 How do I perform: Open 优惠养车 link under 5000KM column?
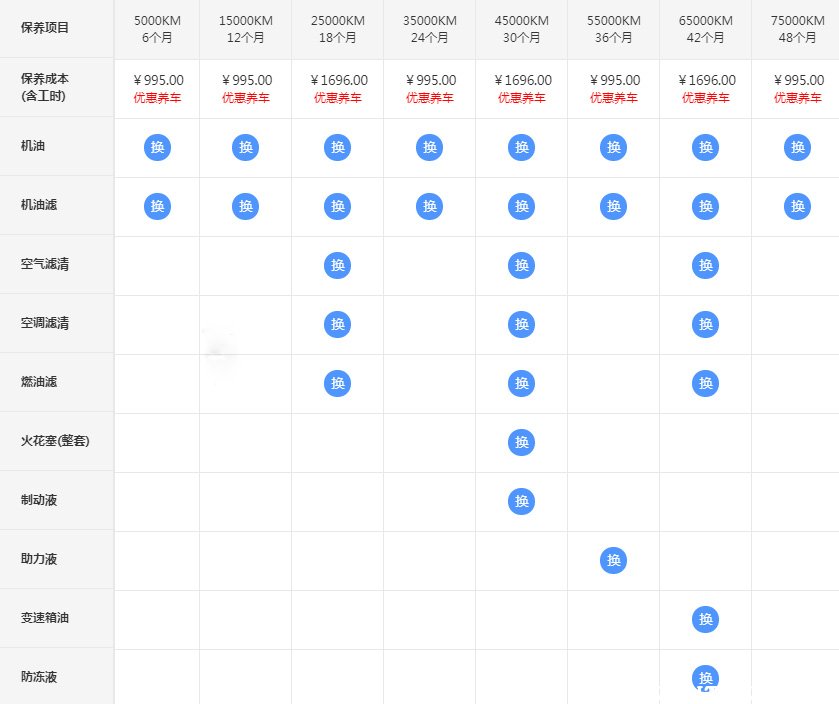[157, 98]
